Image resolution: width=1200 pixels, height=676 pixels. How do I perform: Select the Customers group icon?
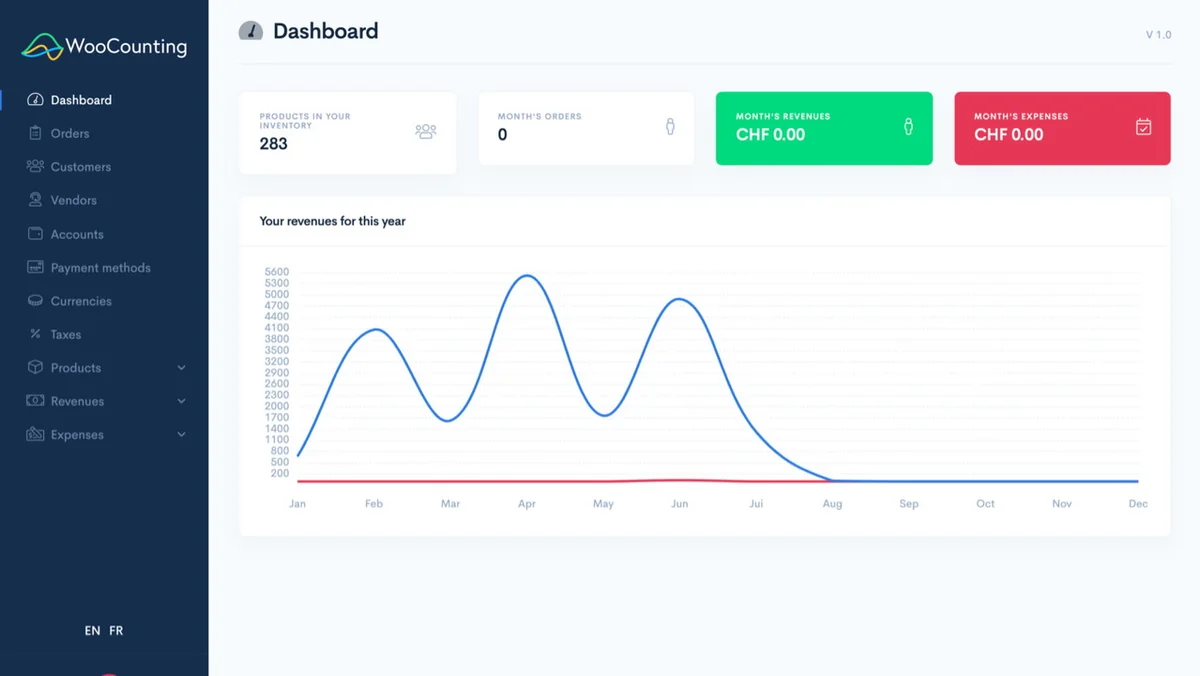point(35,166)
